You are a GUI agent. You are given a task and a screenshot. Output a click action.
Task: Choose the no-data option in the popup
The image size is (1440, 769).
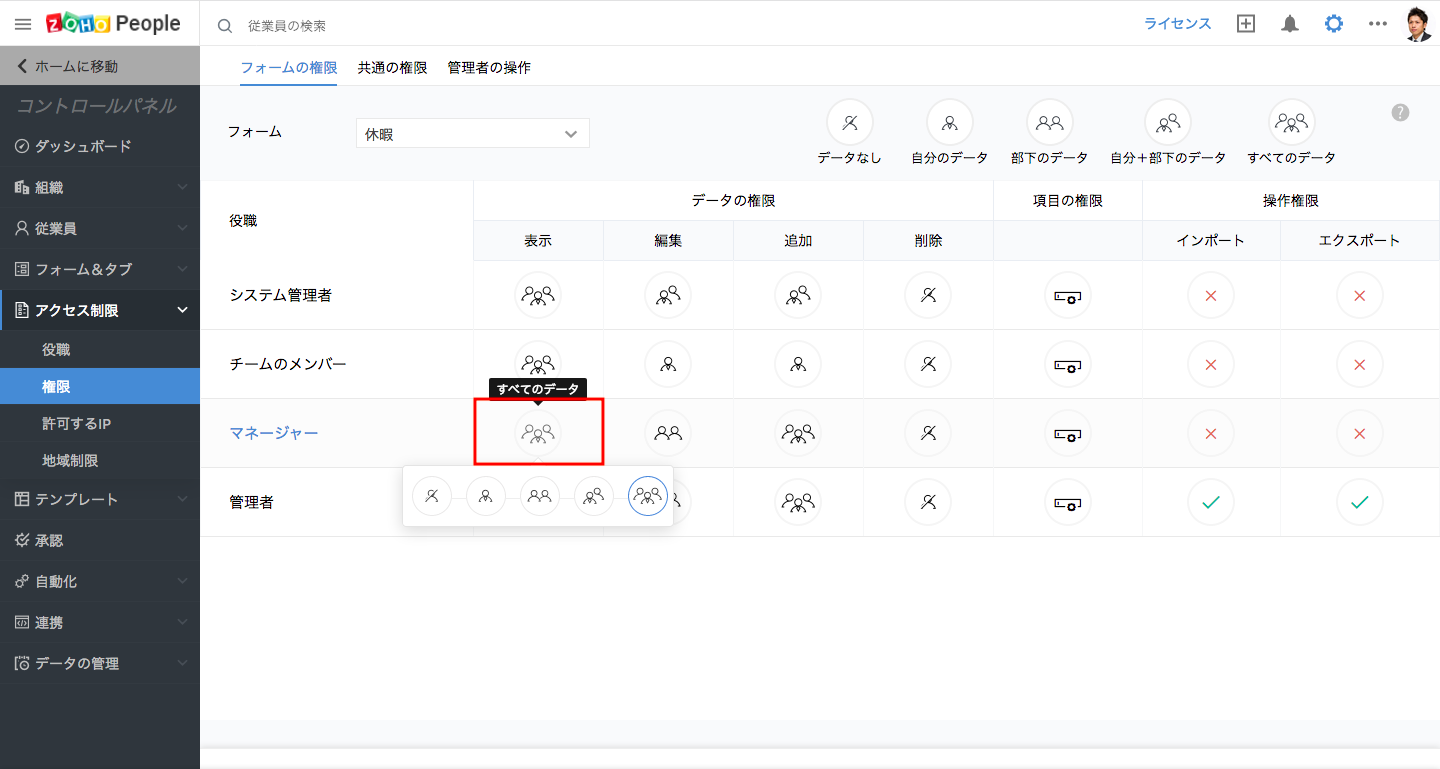tap(432, 496)
